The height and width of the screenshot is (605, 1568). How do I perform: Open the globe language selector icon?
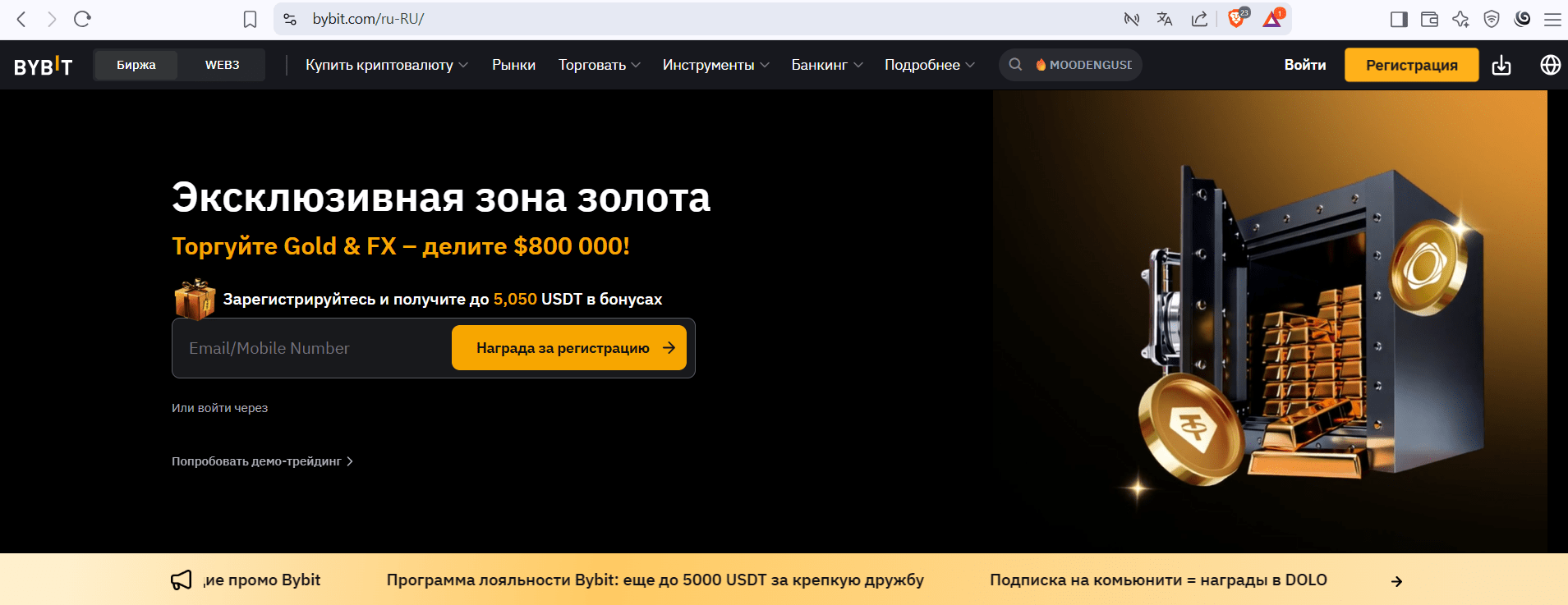pyautogui.click(x=1551, y=65)
